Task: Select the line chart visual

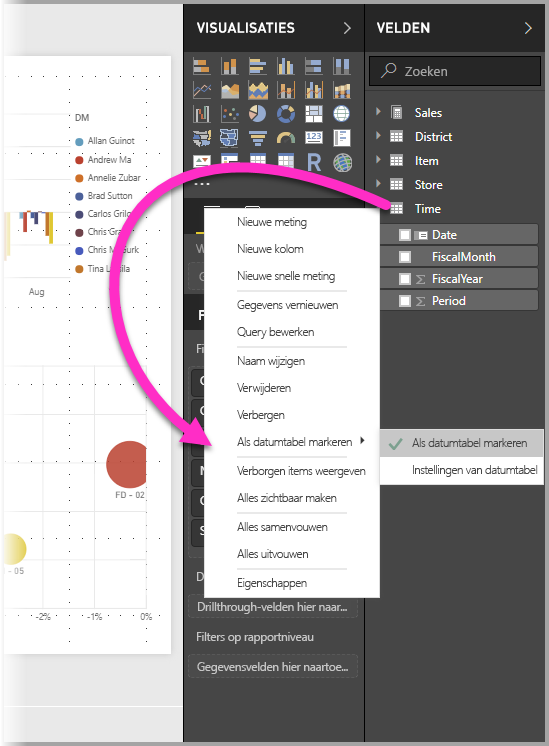Action: click(x=202, y=90)
